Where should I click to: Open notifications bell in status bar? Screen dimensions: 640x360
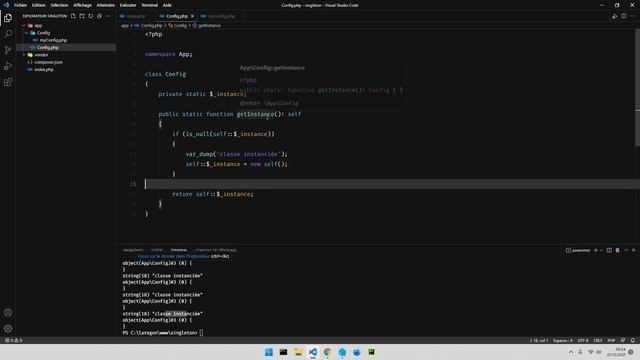click(633, 340)
